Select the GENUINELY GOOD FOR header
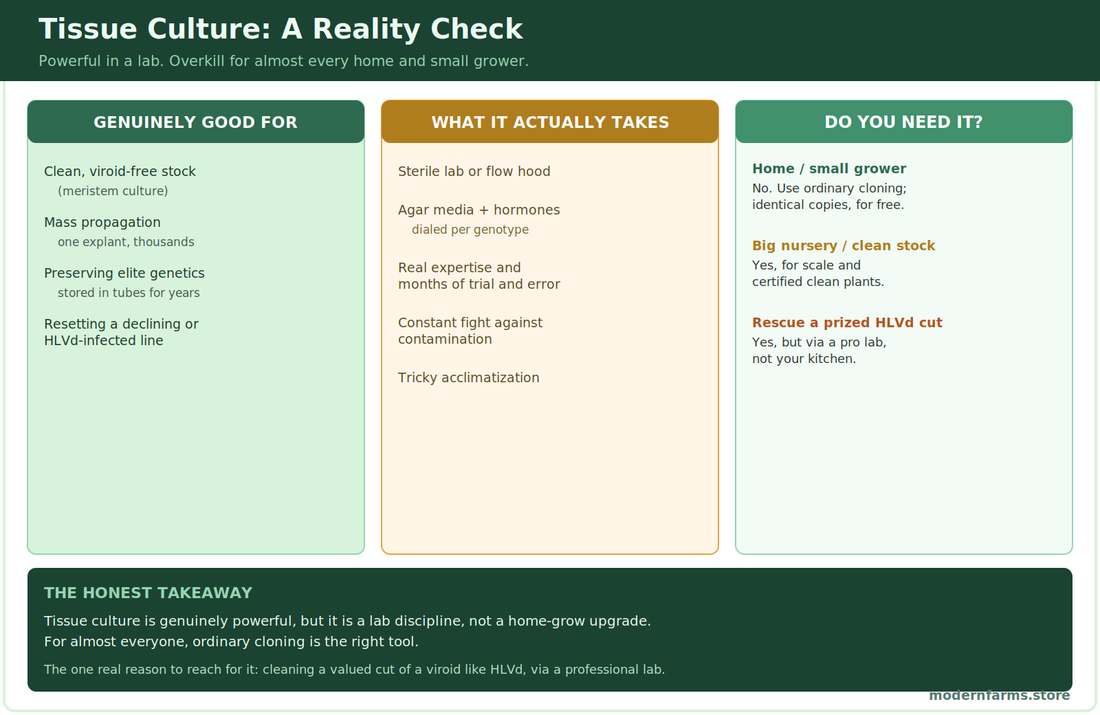 [196, 122]
